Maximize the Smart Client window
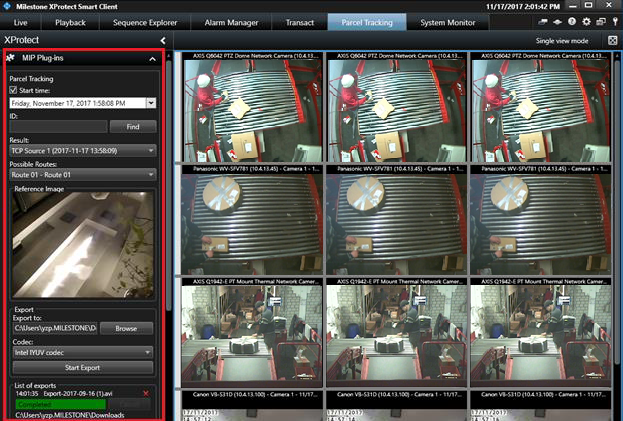 coord(588,6)
